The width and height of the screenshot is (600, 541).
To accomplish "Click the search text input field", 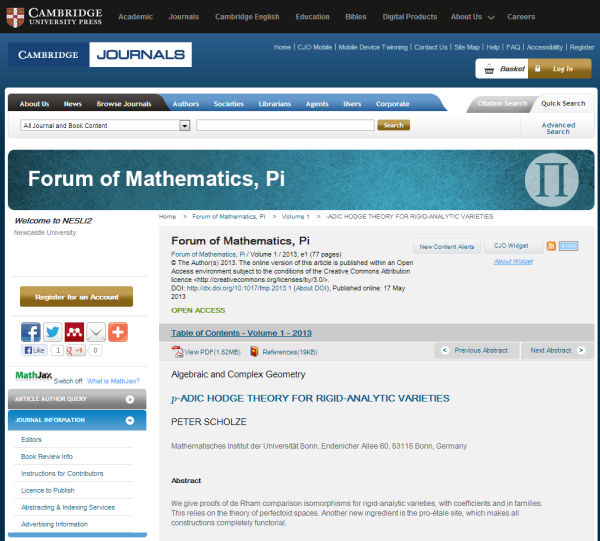I will [x=285, y=125].
